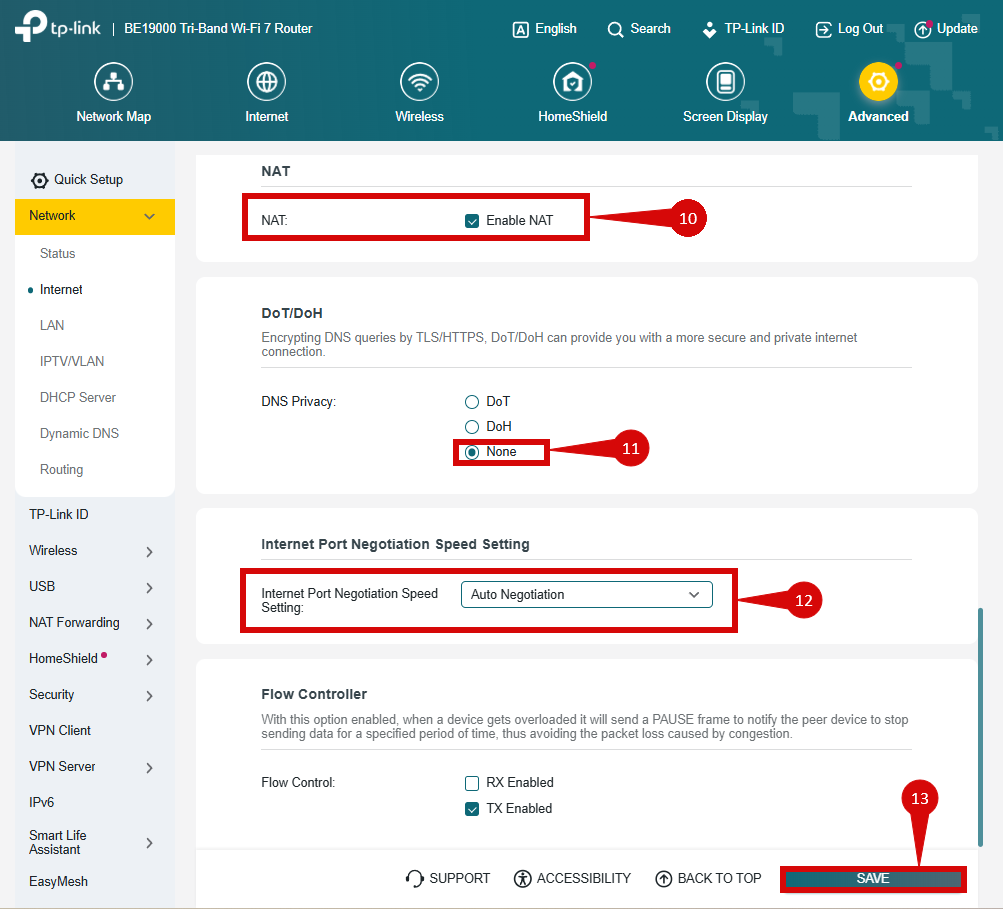Expand the NAT Forwarding sidebar section

(x=149, y=623)
